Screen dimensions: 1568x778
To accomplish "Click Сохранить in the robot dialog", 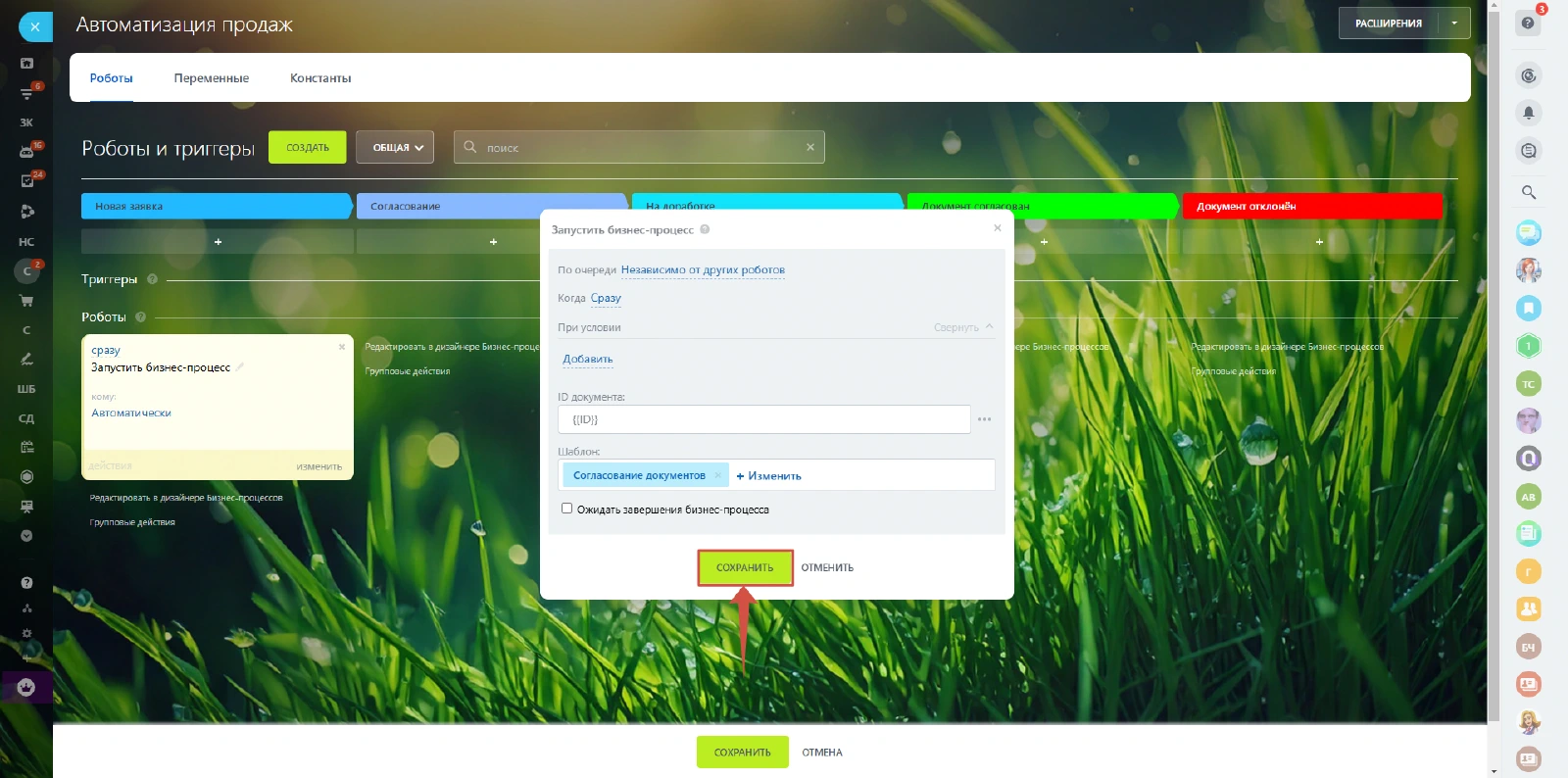I will click(x=745, y=567).
